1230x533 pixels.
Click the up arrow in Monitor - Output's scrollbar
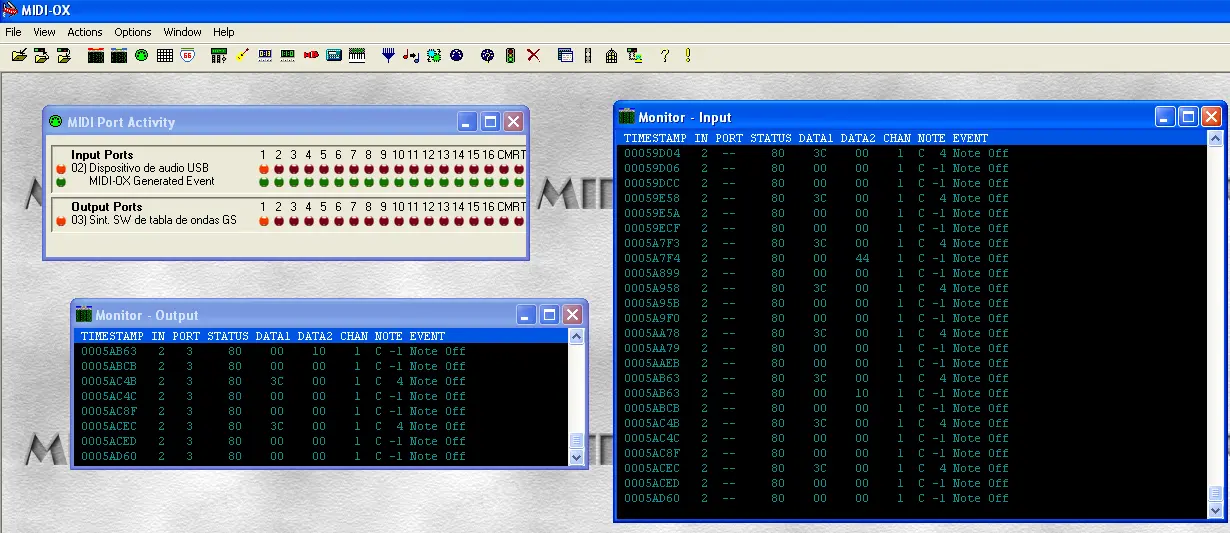(576, 337)
